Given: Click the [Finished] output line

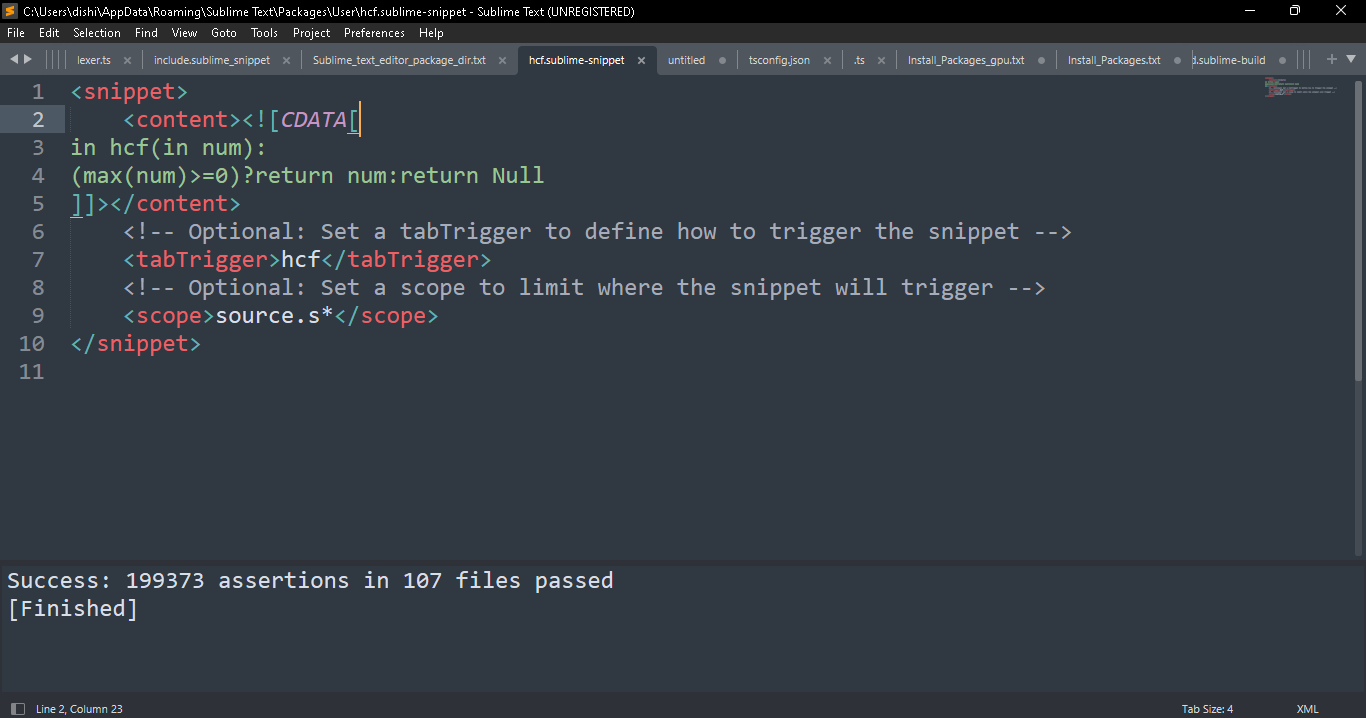Looking at the screenshot, I should [x=72, y=609].
